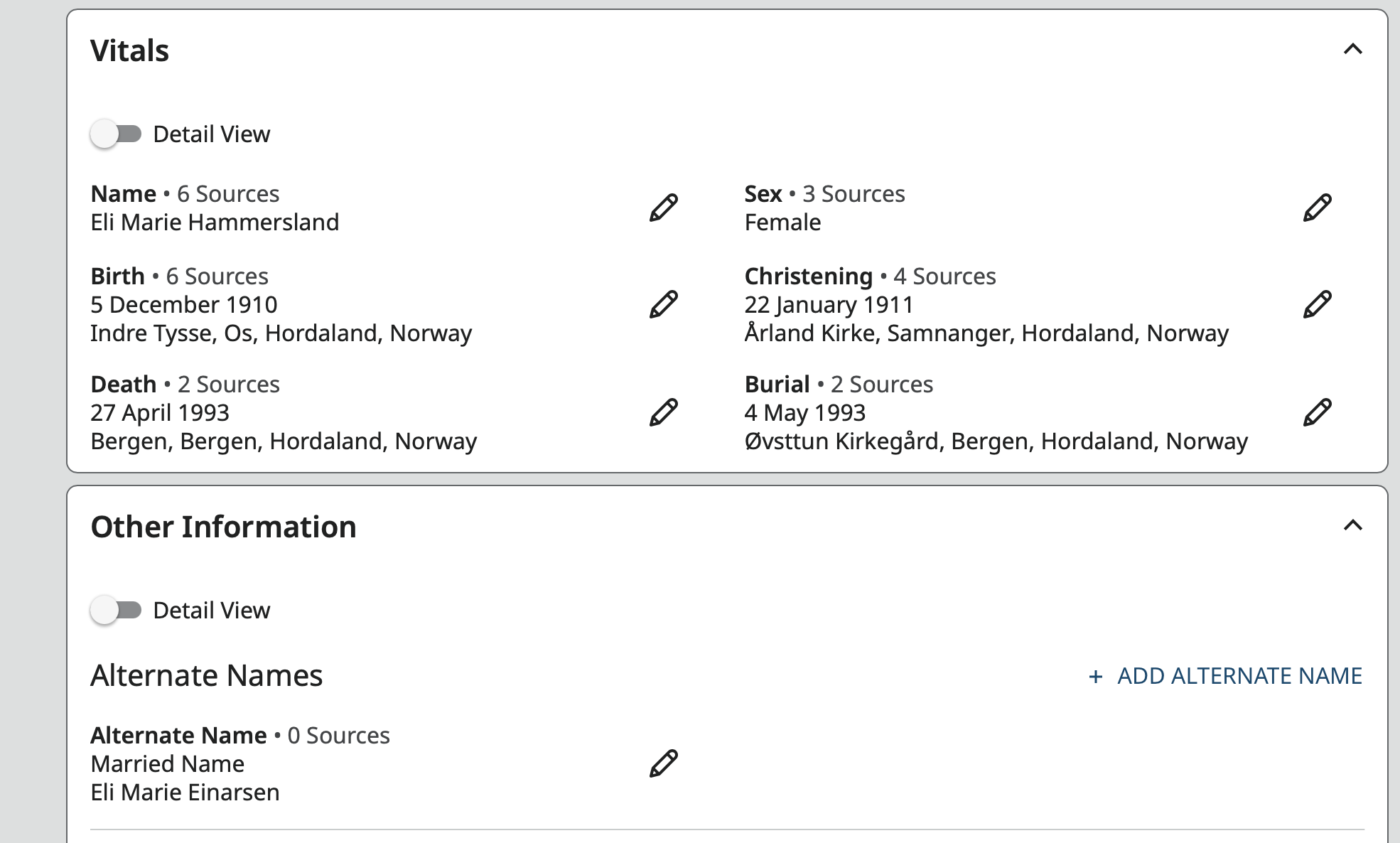Viewport: 1400px width, 843px height.
Task: Collapse the Other Information section chevron
Action: [x=1352, y=525]
